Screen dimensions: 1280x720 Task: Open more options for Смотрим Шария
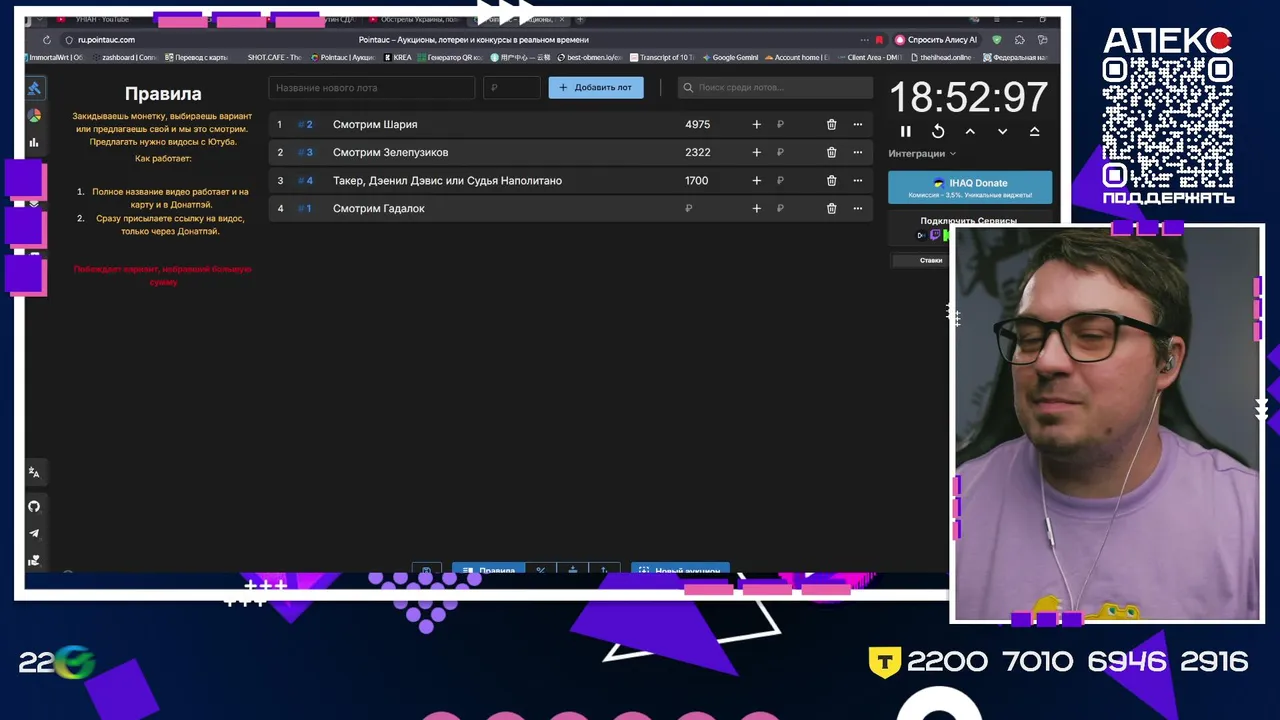point(857,125)
